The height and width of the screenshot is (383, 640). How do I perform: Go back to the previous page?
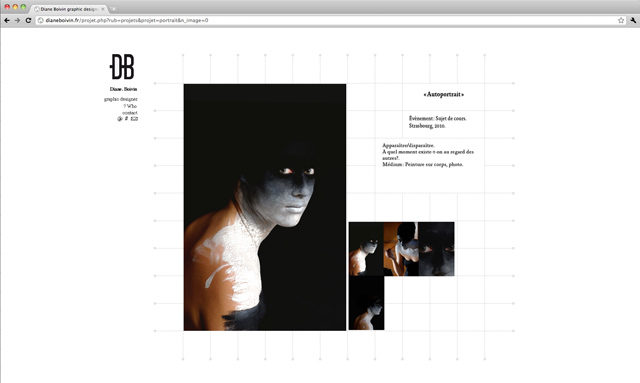(7, 20)
